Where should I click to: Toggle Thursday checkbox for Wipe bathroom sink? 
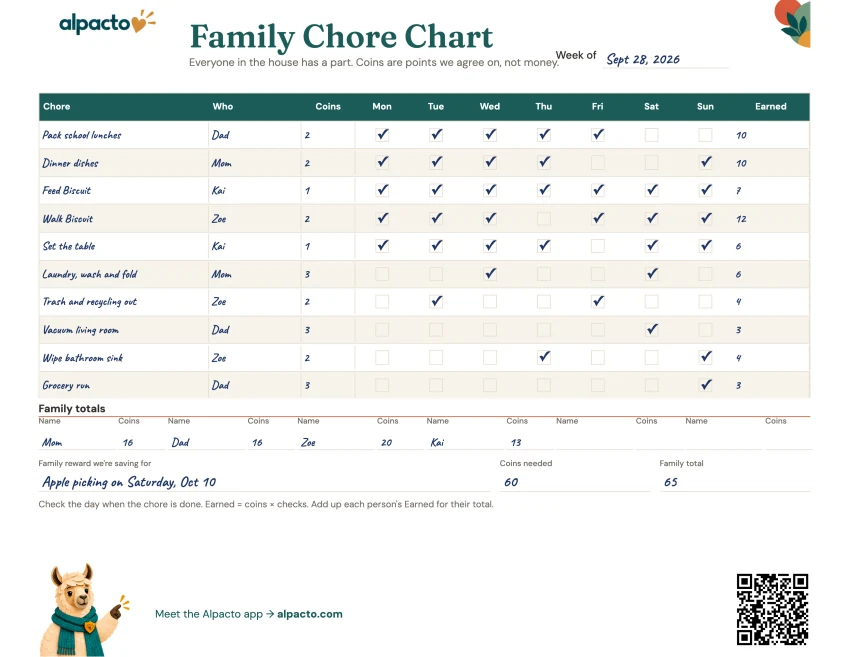(544, 357)
